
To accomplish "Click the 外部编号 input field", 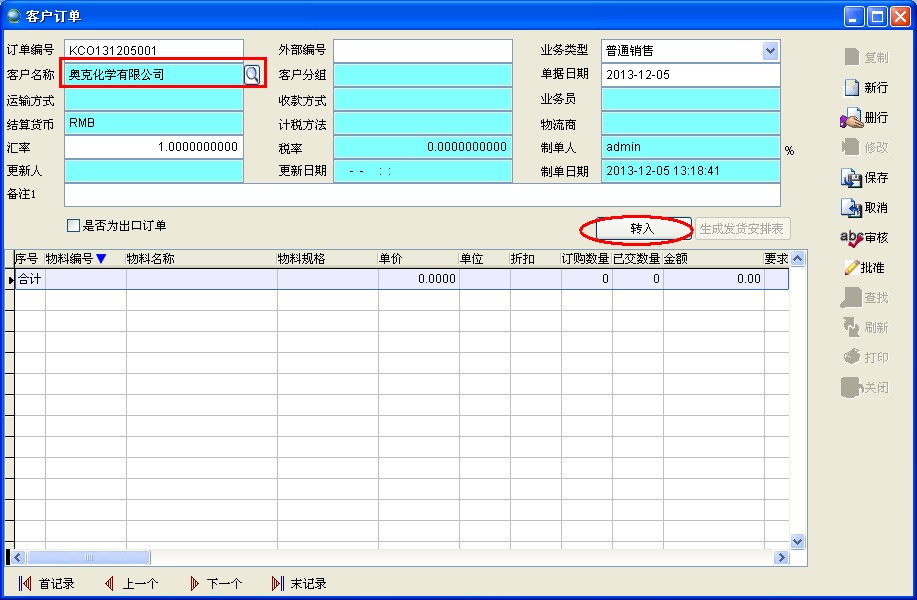I will point(422,50).
